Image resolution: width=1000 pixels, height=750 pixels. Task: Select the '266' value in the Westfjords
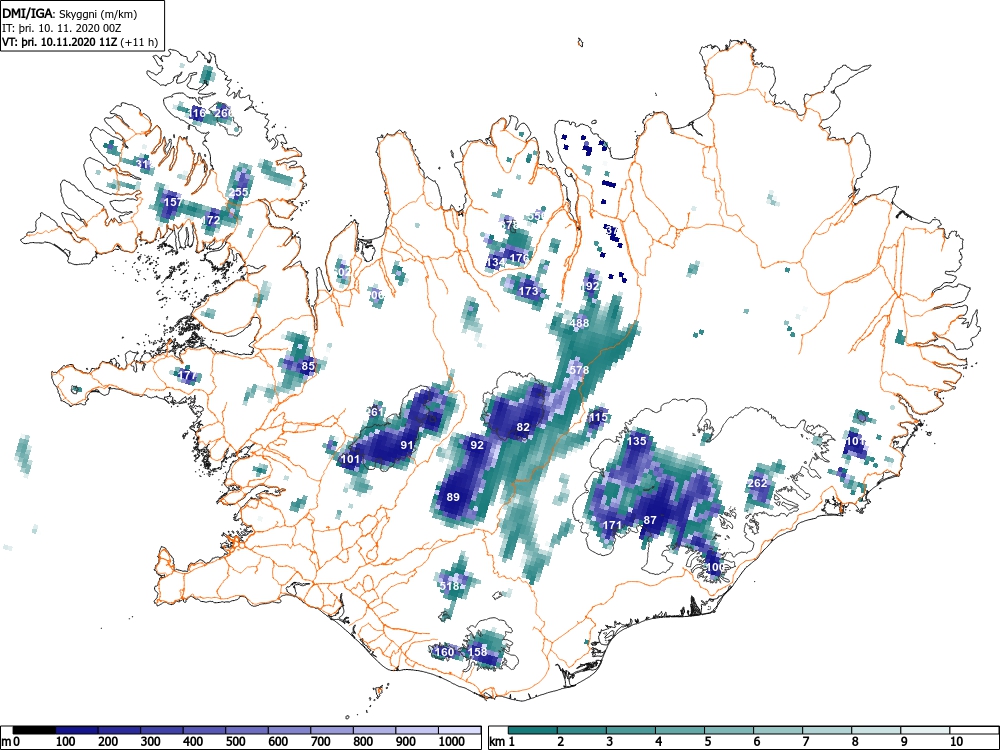(224, 114)
